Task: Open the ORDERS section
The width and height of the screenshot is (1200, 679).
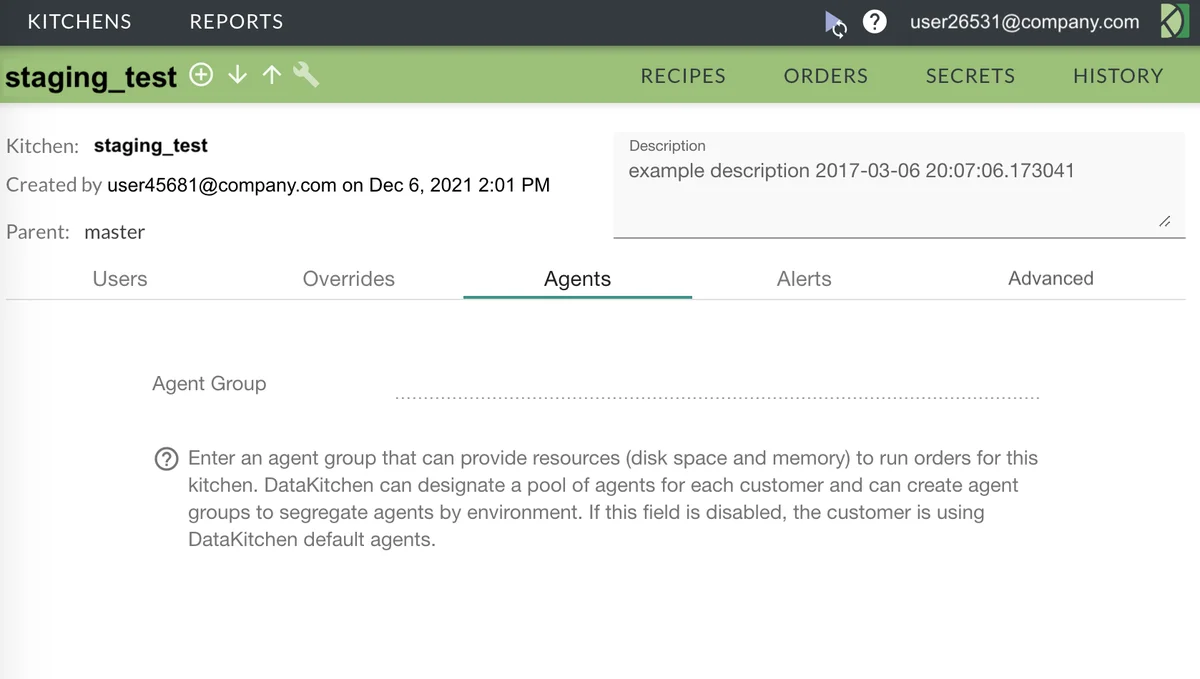Action: pyautogui.click(x=825, y=75)
